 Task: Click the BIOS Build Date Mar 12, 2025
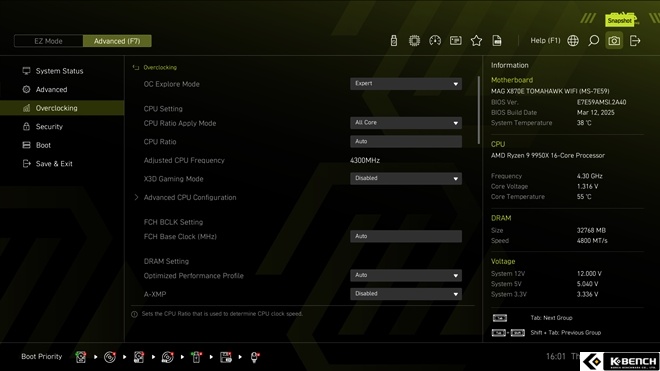596,112
